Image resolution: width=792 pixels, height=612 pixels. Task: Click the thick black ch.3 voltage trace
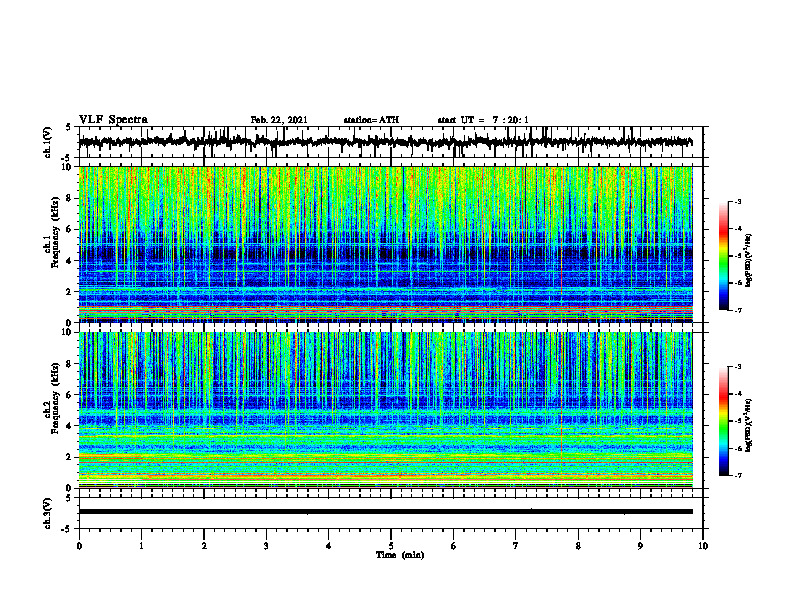[385, 512]
